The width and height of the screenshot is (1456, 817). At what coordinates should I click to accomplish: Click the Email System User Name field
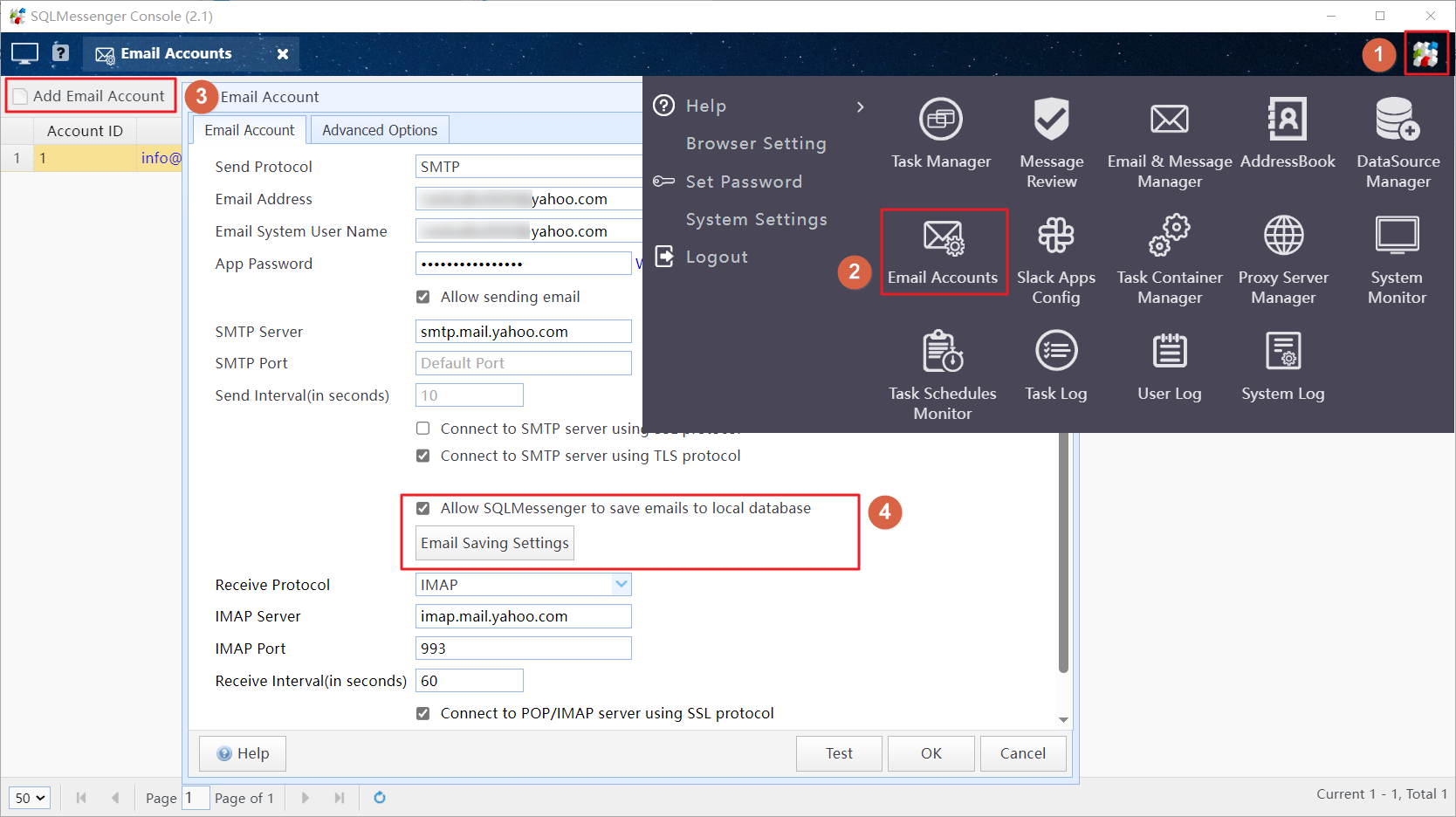click(529, 231)
